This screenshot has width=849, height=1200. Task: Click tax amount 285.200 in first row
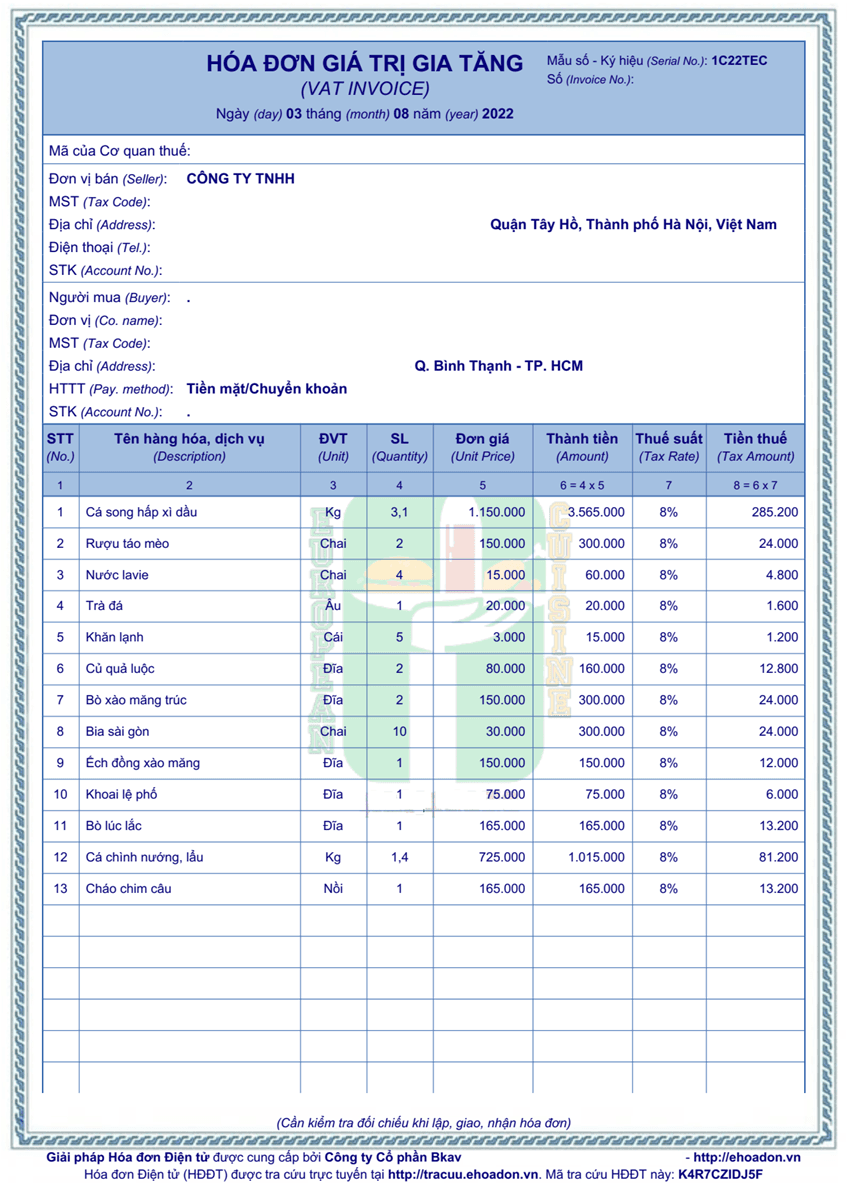point(774,512)
